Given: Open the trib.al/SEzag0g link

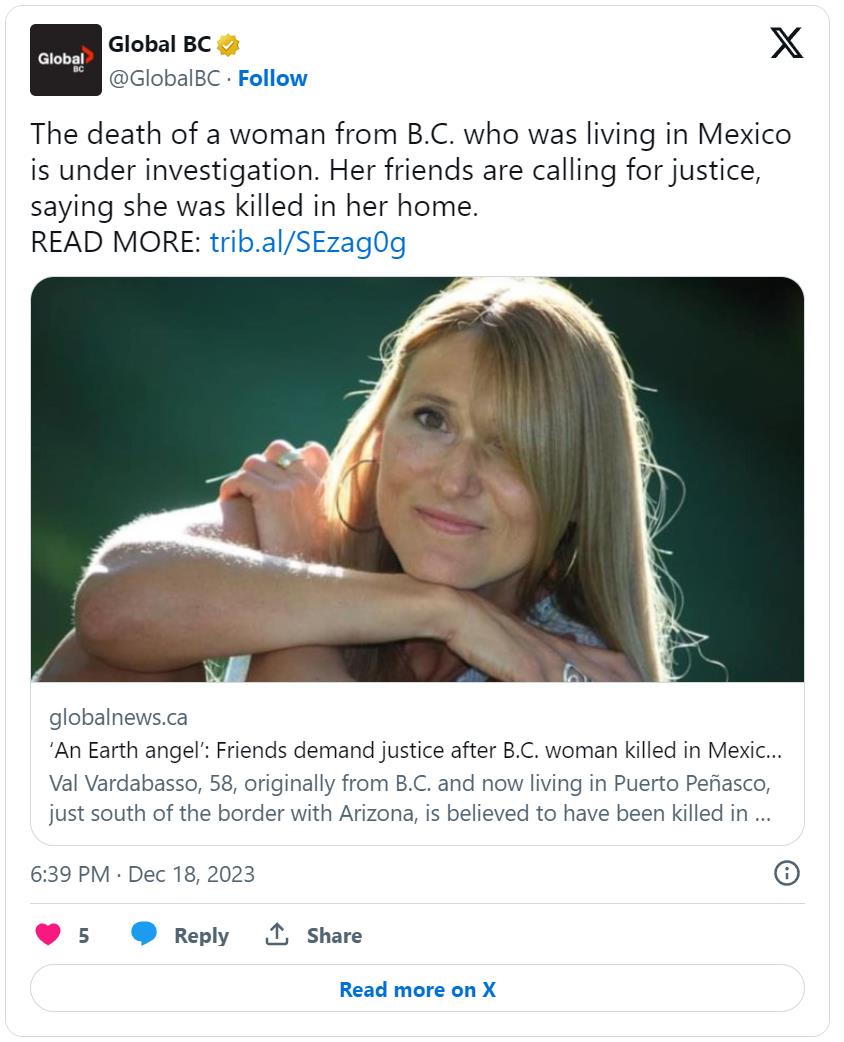Looking at the screenshot, I should pos(308,243).
